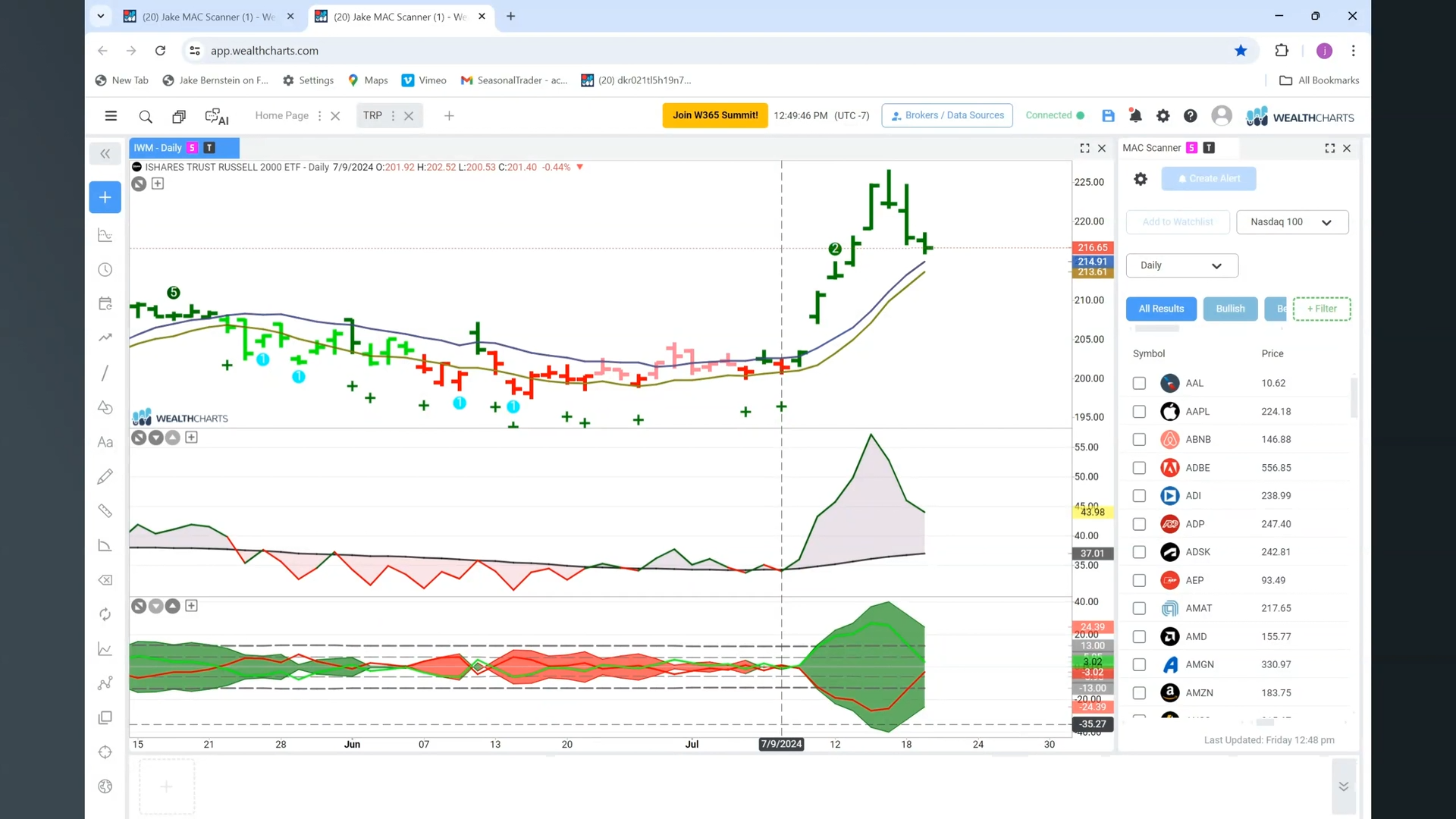1456x819 pixels.
Task: Add new pane to price chart plus box
Action: (x=158, y=184)
